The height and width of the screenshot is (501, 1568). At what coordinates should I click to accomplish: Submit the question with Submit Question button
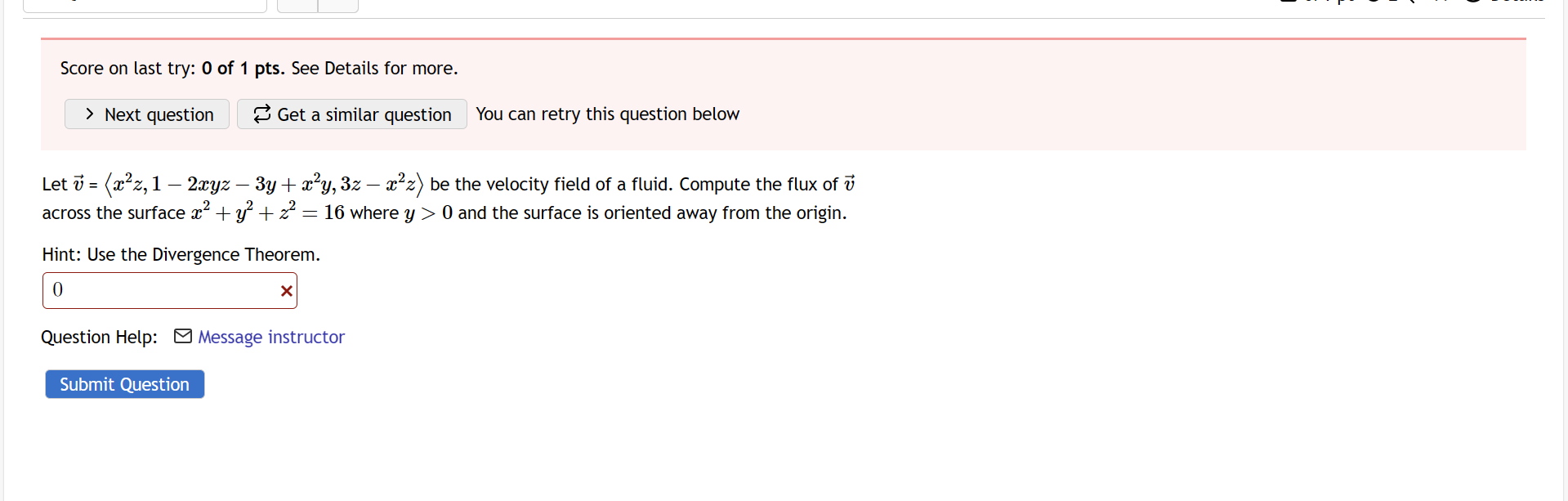coord(125,384)
